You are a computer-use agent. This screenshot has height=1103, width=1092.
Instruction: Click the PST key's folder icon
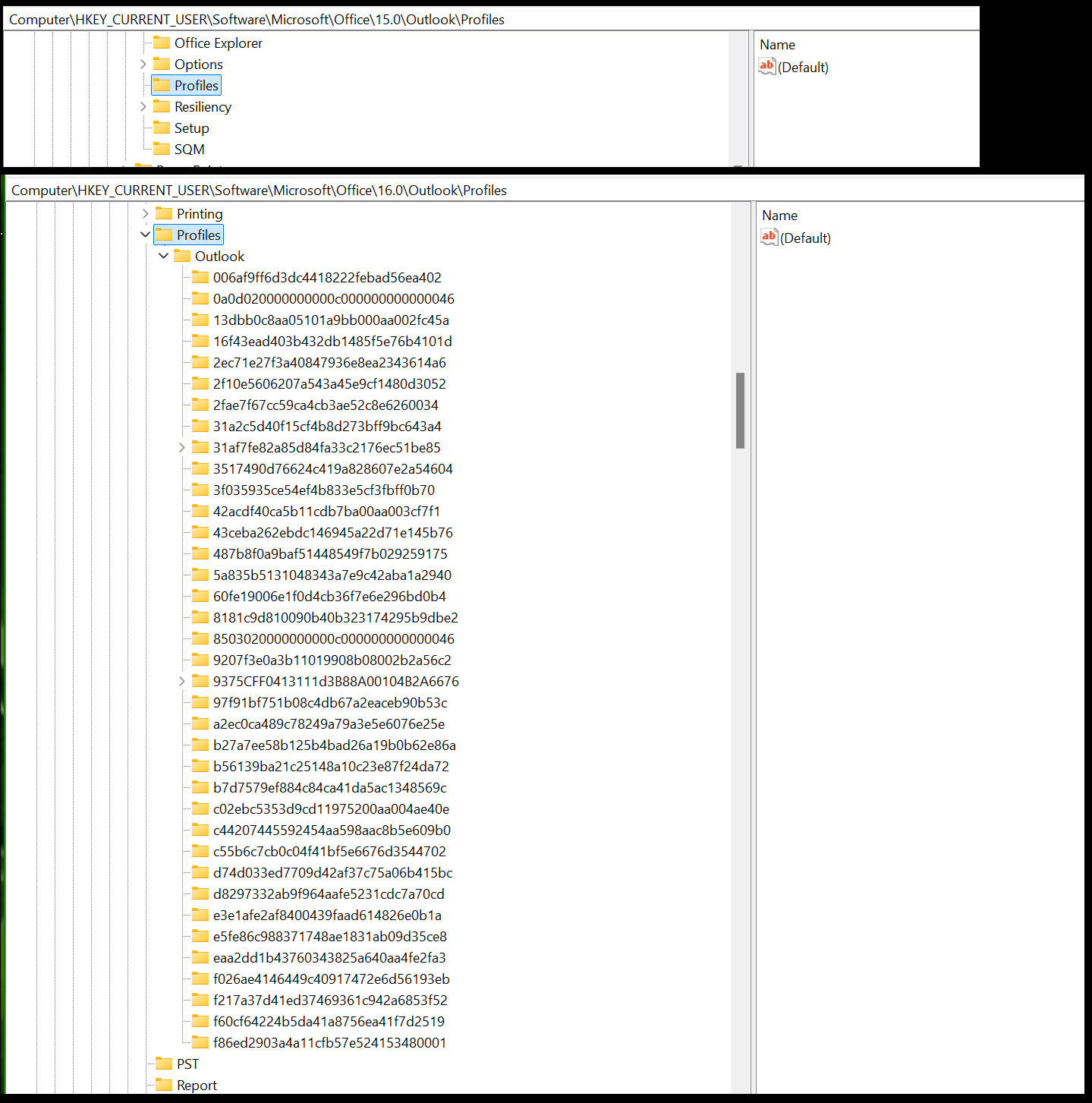click(164, 1064)
